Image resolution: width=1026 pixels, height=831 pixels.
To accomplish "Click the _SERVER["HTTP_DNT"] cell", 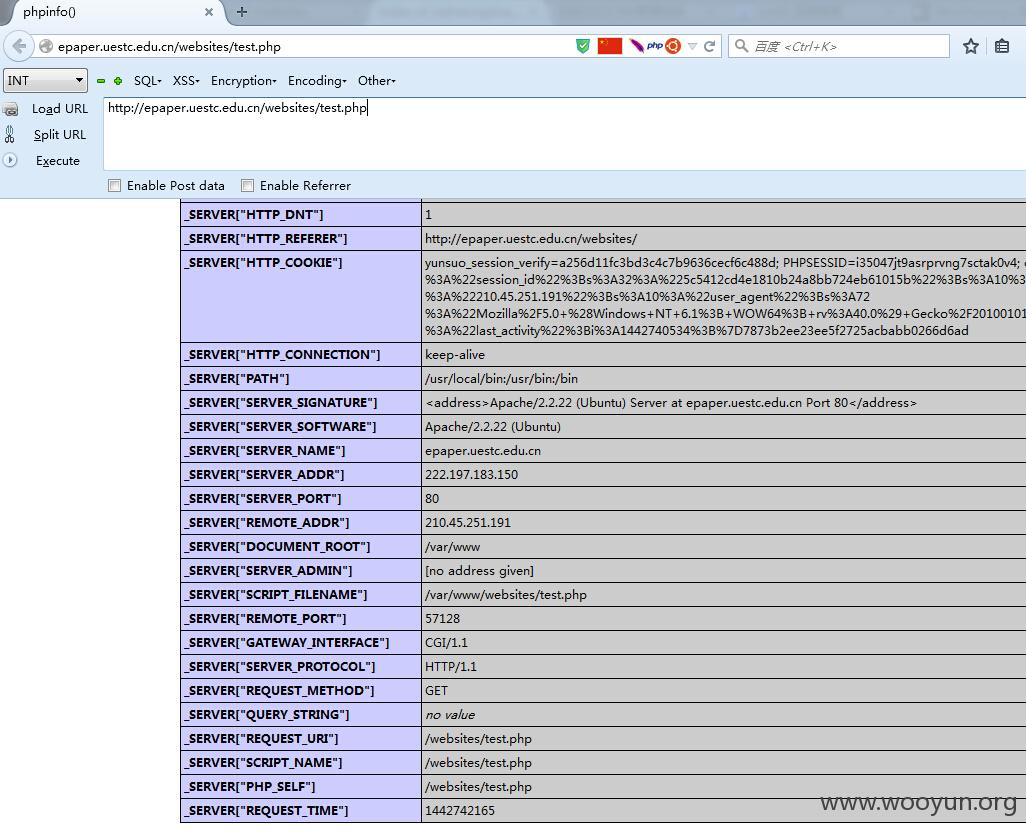I will [x=301, y=215].
